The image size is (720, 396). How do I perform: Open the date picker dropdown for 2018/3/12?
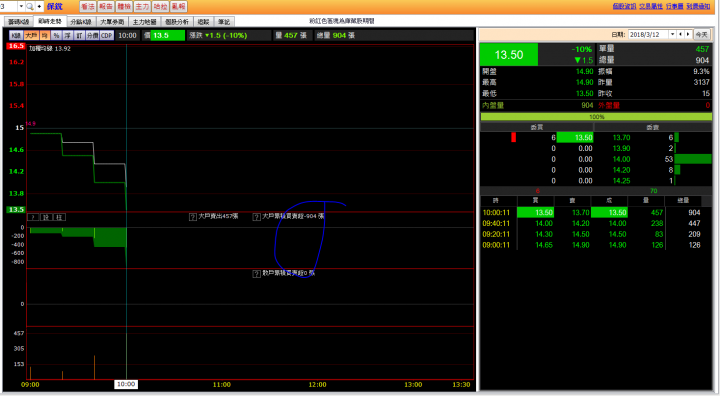pos(672,34)
